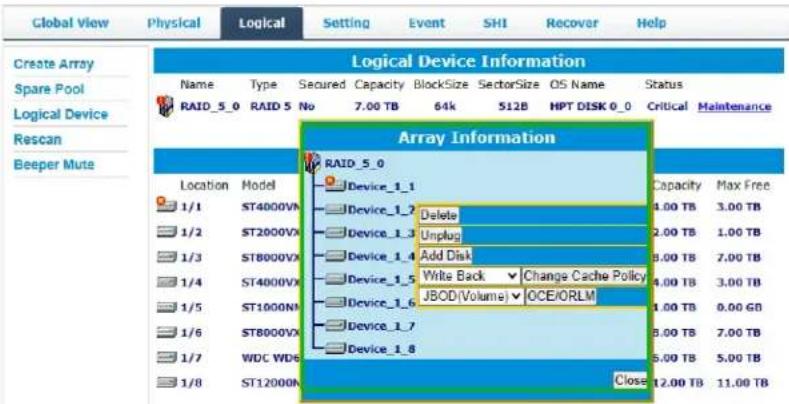Screen dimensions: 789x404
Task: Click Beeper Mute in the sidebar
Action: 54,165
